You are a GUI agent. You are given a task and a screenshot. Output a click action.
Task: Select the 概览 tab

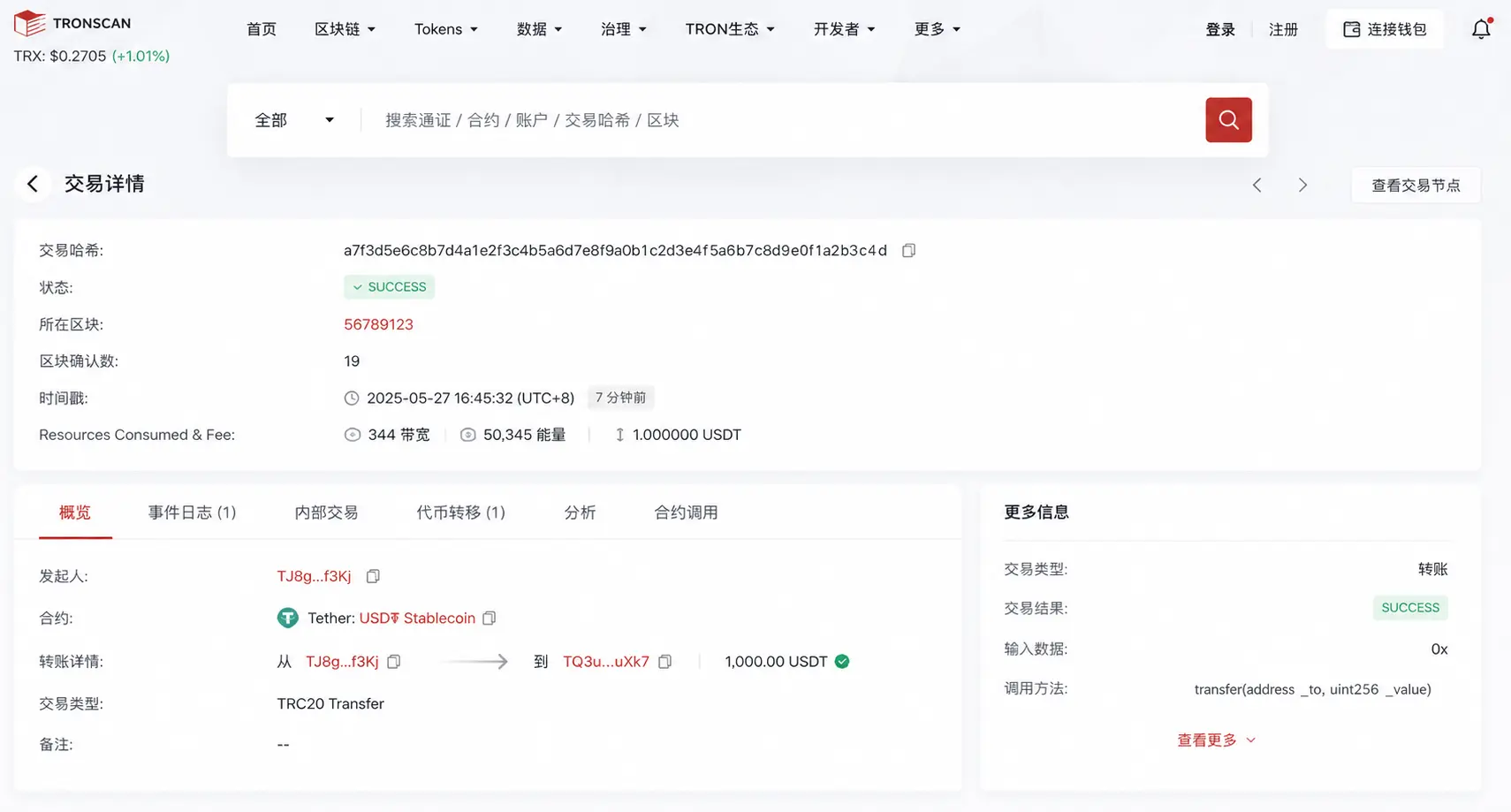coord(75,512)
